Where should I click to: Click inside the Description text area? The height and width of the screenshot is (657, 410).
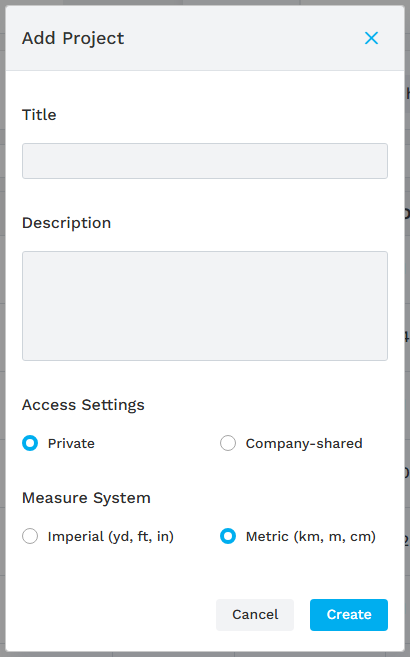pos(205,306)
